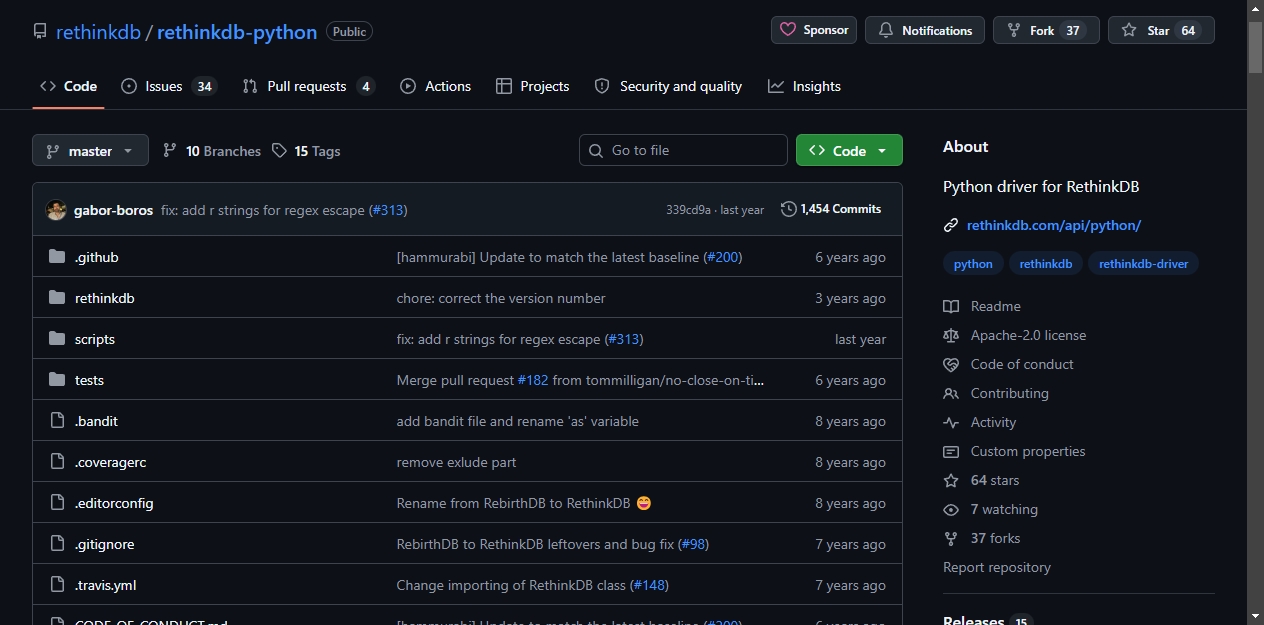The image size is (1264, 625).
Task: Switch to the Pull requests tab
Action: (x=308, y=86)
